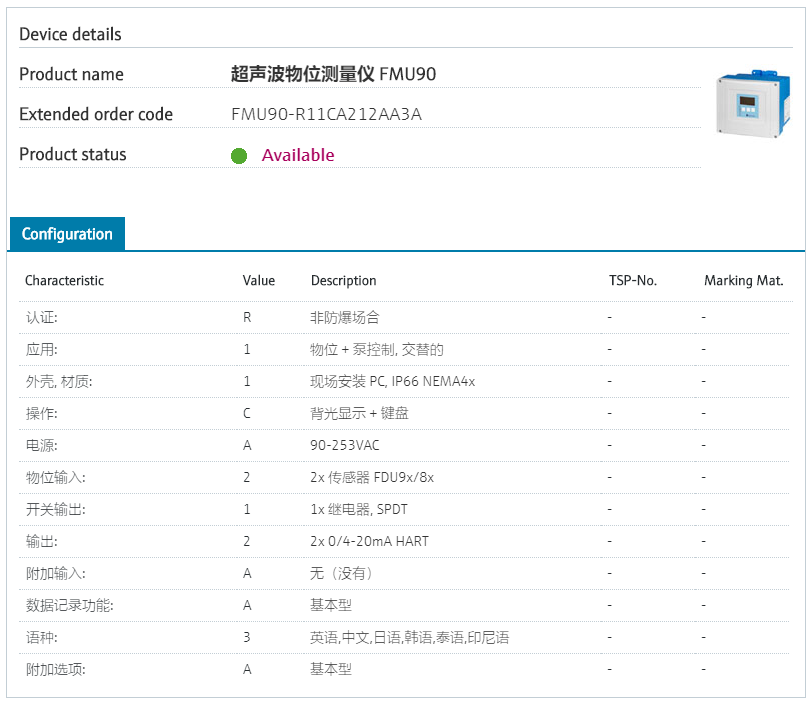This screenshot has width=812, height=704.
Task: Click the Product name field label
Action: 71,74
